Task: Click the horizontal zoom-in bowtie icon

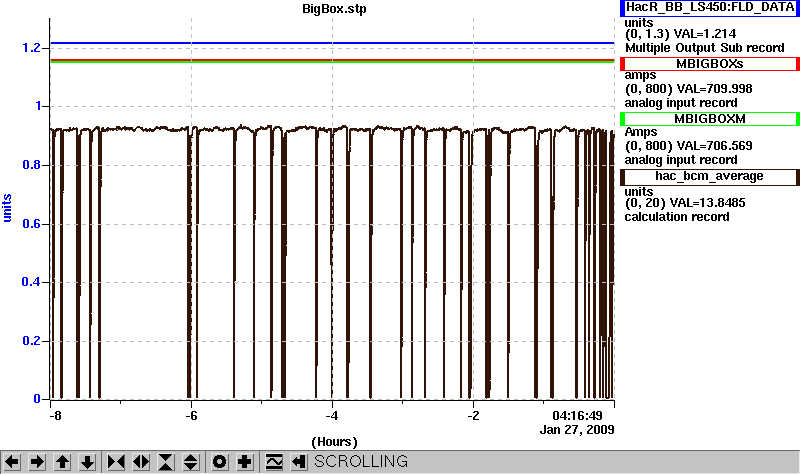Action: click(116, 462)
